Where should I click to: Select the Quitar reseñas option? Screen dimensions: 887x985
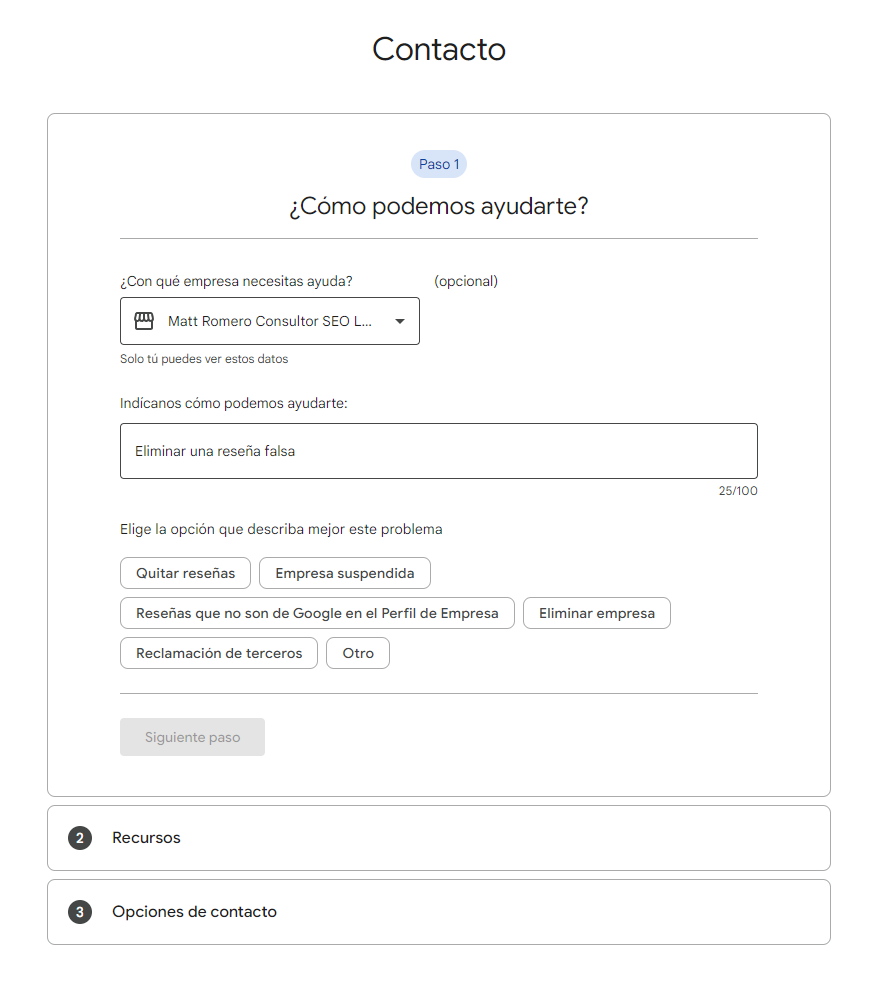pos(185,573)
